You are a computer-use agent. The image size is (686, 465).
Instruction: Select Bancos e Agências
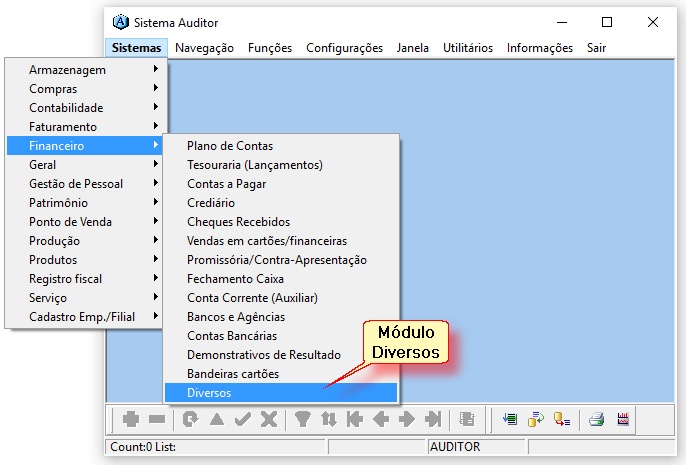[x=281, y=317]
